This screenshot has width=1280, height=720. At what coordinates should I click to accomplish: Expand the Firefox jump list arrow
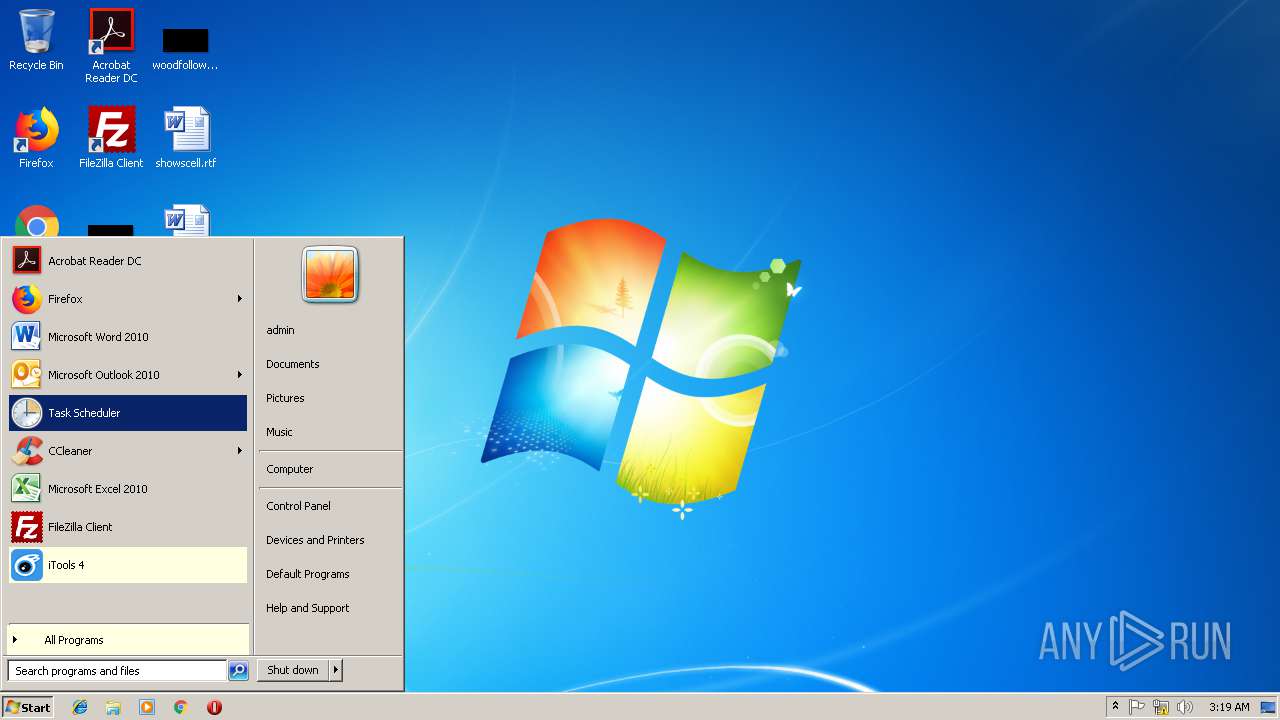pos(240,299)
